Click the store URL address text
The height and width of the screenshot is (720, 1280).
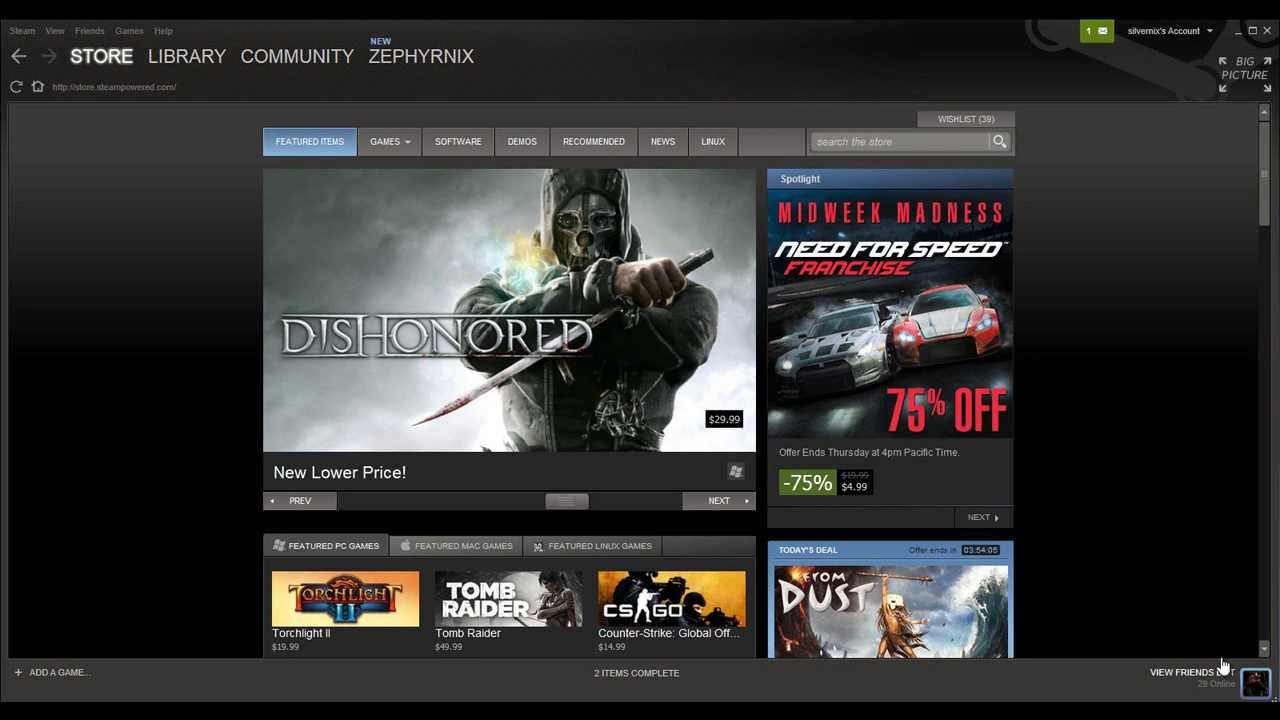114,87
